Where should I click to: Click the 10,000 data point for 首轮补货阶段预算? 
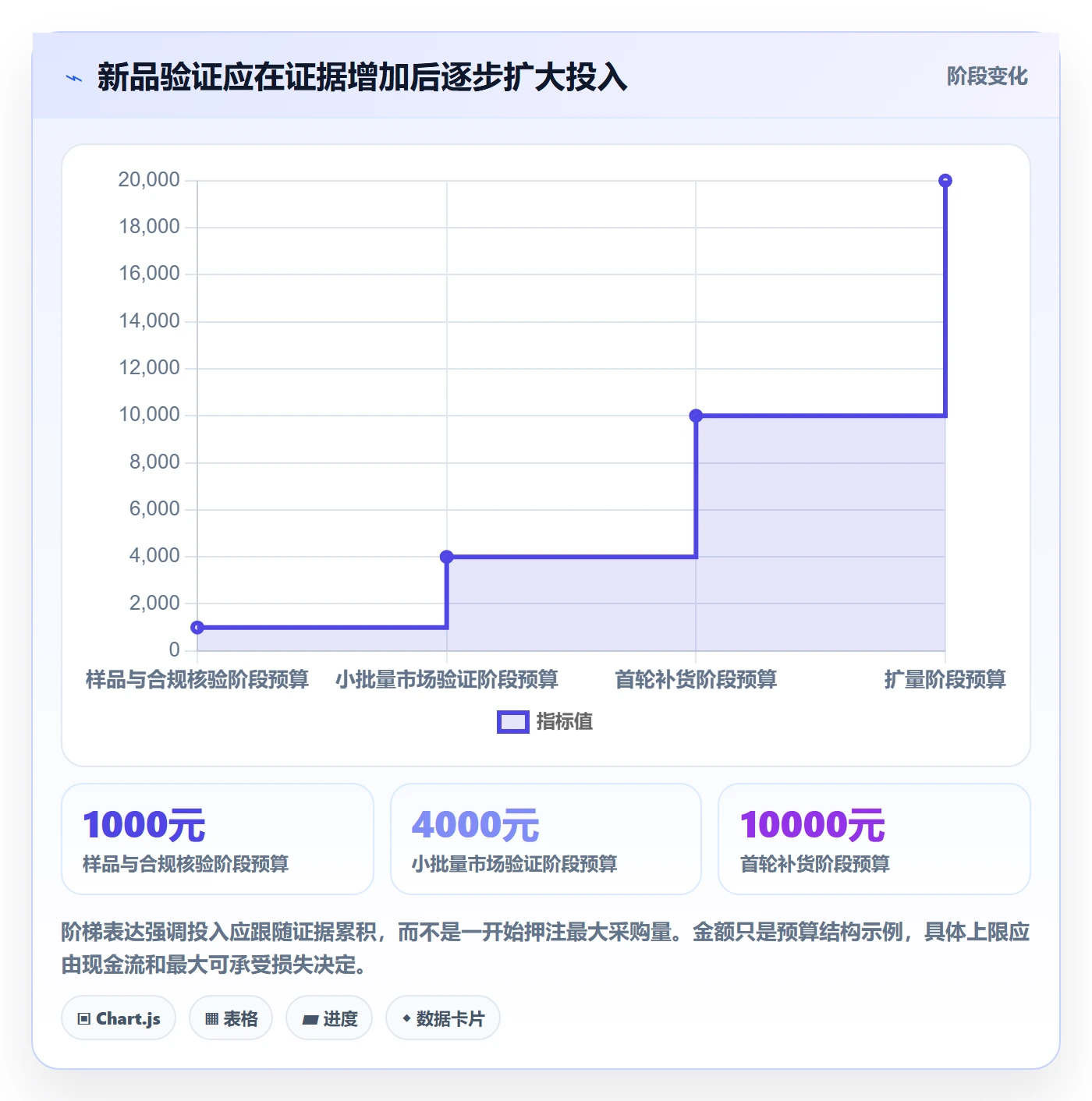[x=696, y=416]
